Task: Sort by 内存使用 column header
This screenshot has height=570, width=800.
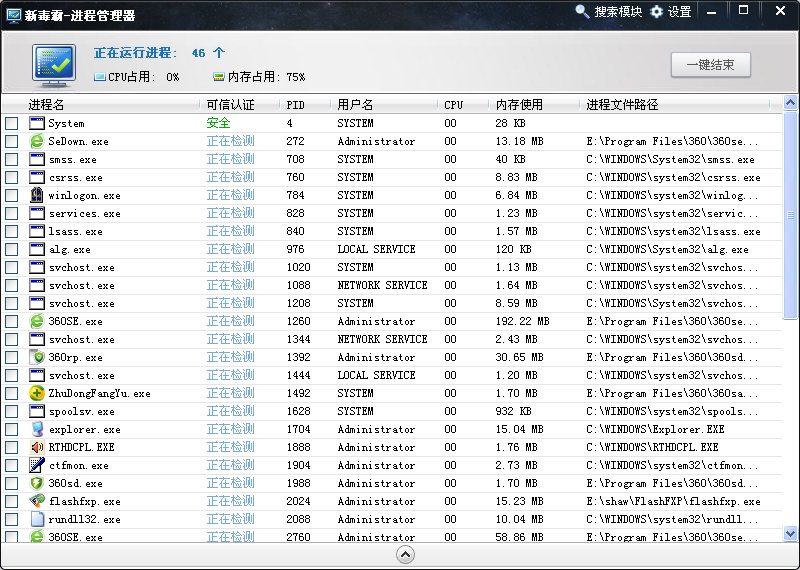Action: (519, 104)
